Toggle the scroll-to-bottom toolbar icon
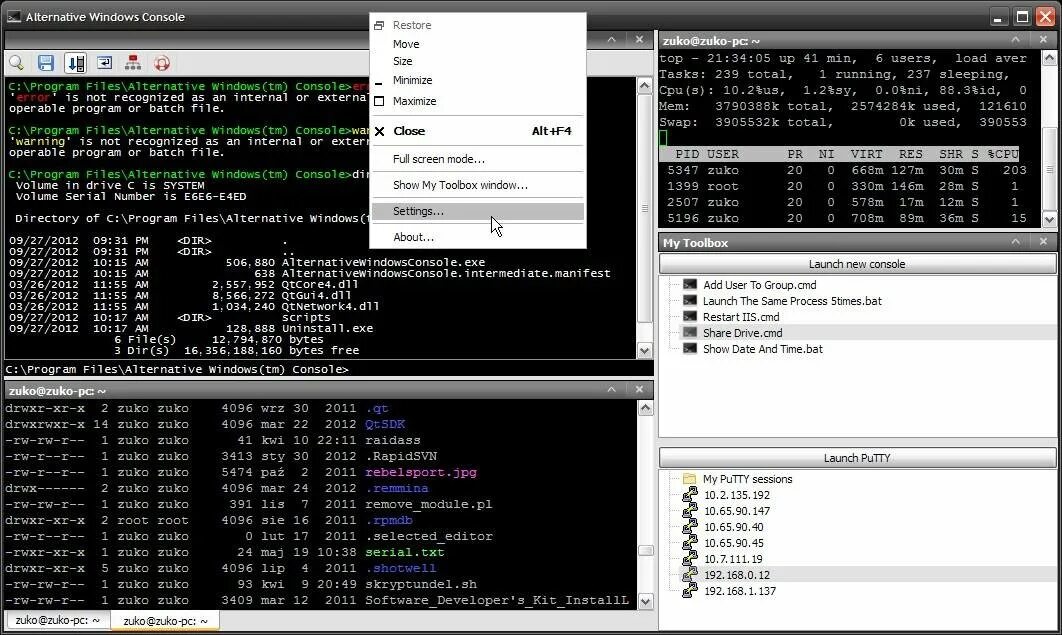This screenshot has height=635, width=1062. pos(75,62)
